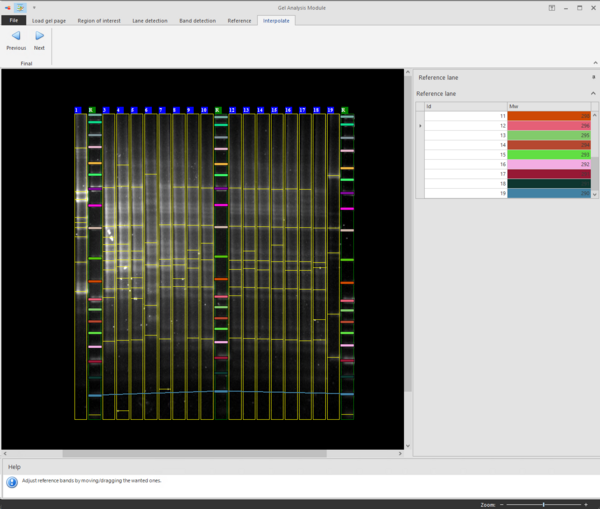Collapse the Reference lane section chevron

coord(593,93)
